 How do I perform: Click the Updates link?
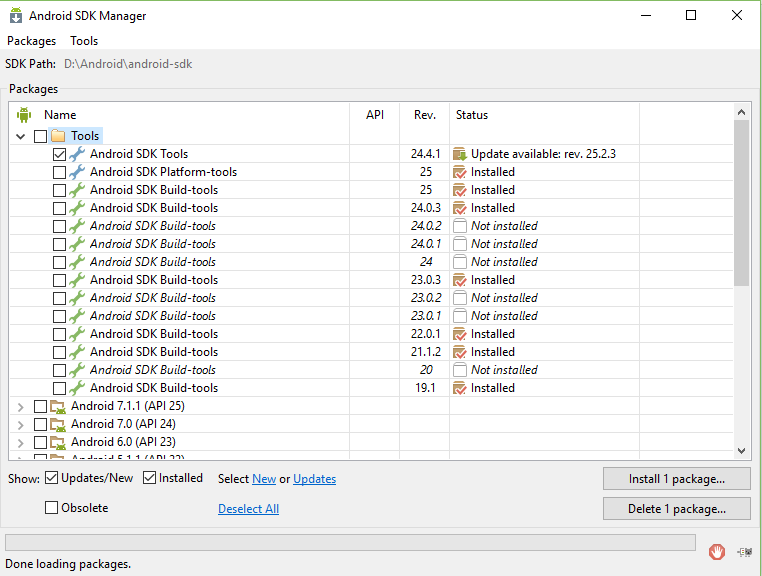click(x=314, y=479)
